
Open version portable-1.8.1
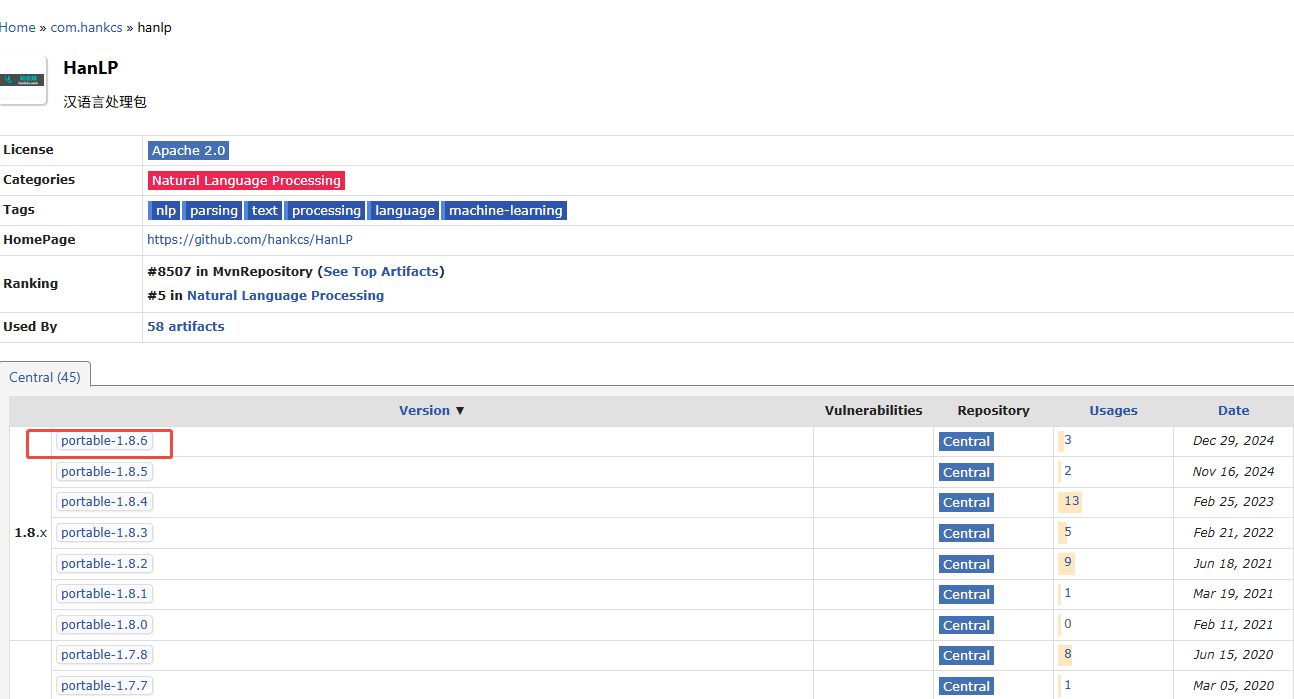(104, 594)
